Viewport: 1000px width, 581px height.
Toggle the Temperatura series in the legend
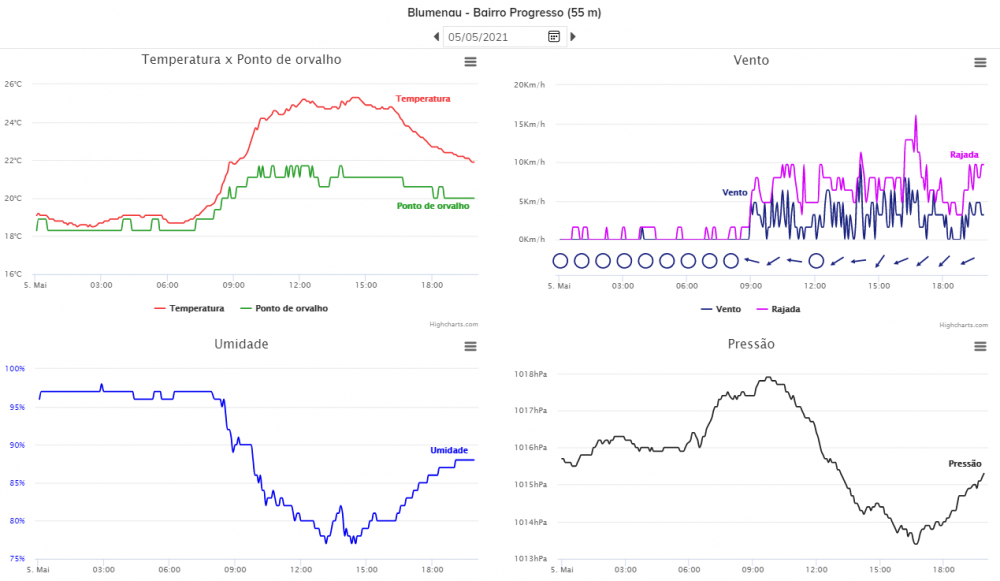pos(189,308)
